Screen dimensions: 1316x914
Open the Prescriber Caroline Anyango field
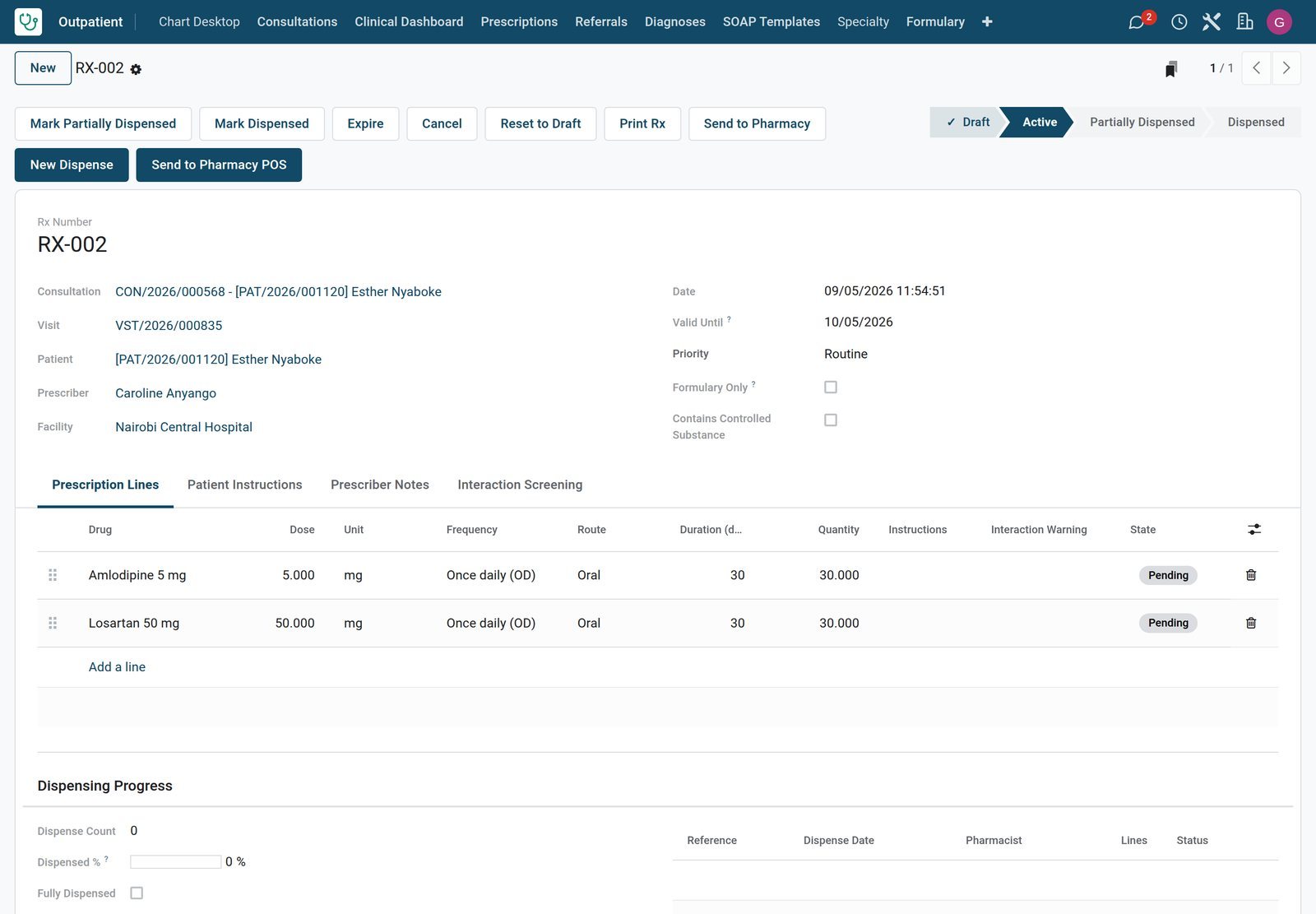tap(165, 393)
